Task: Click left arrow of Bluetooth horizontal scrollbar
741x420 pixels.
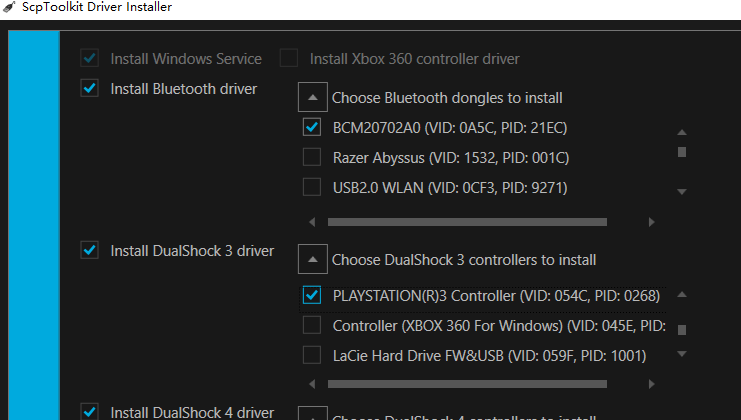Action: (312, 222)
